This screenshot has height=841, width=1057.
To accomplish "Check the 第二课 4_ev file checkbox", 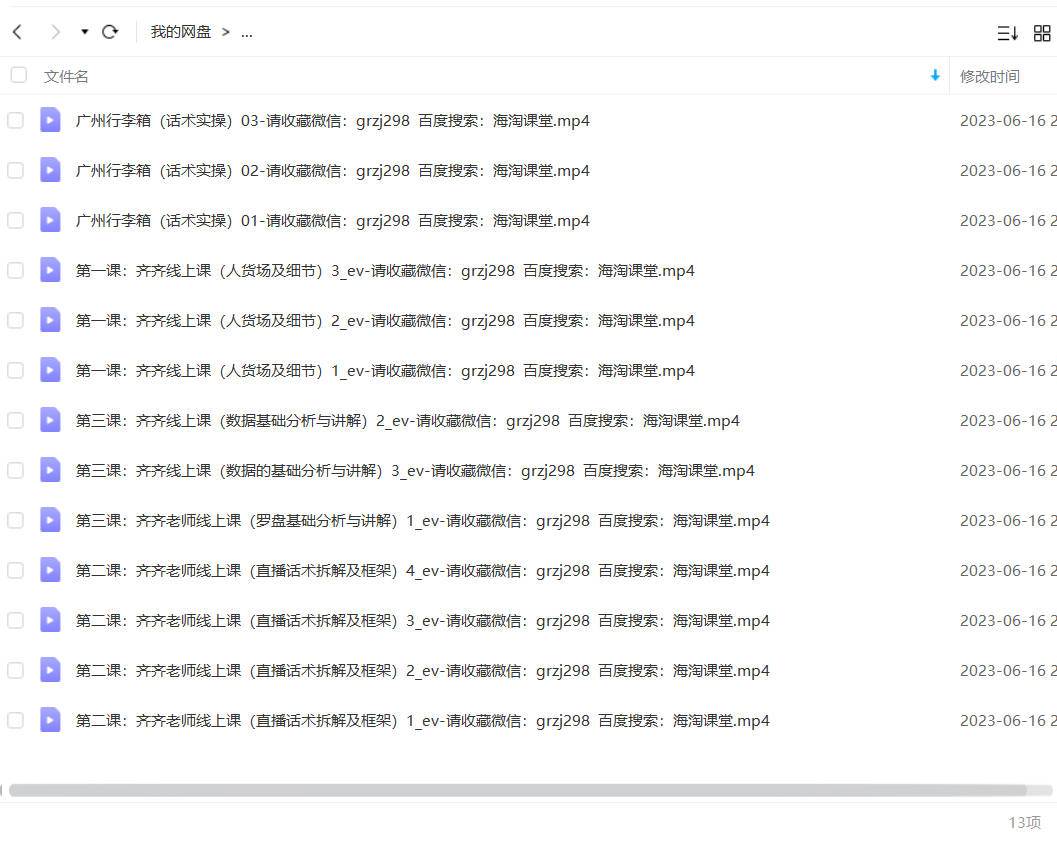I will (16, 570).
